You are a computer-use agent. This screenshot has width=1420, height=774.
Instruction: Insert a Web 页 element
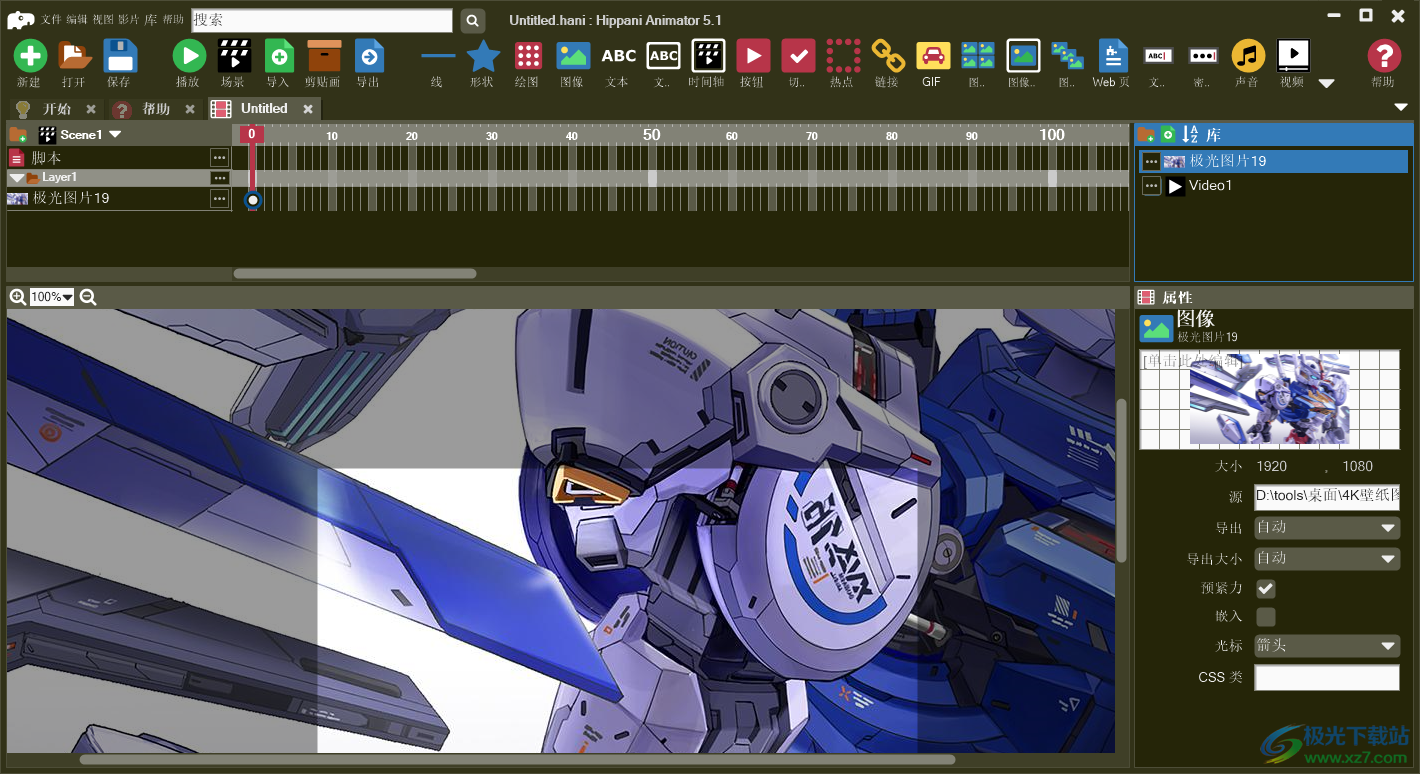[x=1113, y=56]
